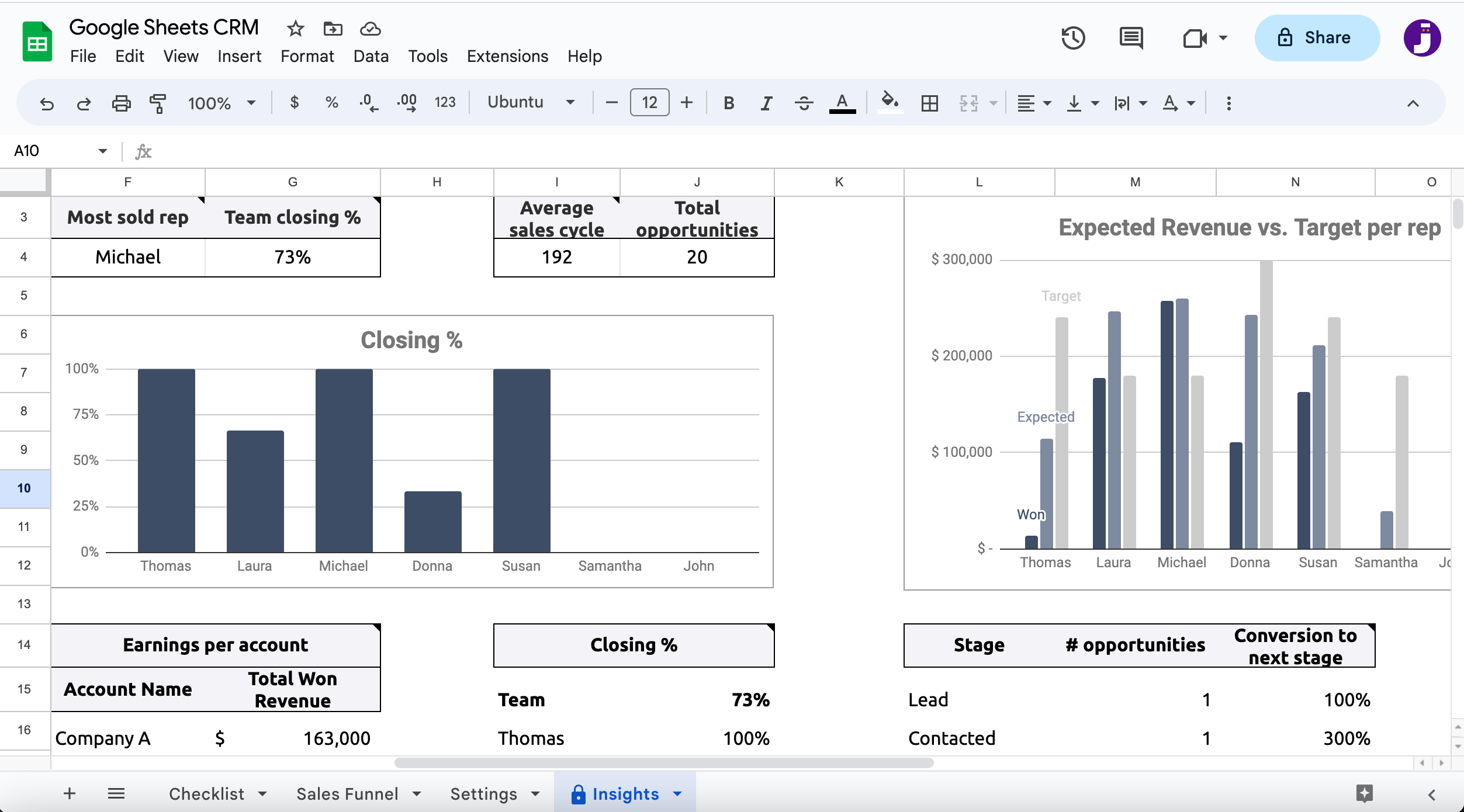Increase font size with plus button
The height and width of the screenshot is (812, 1464).
tap(687, 103)
